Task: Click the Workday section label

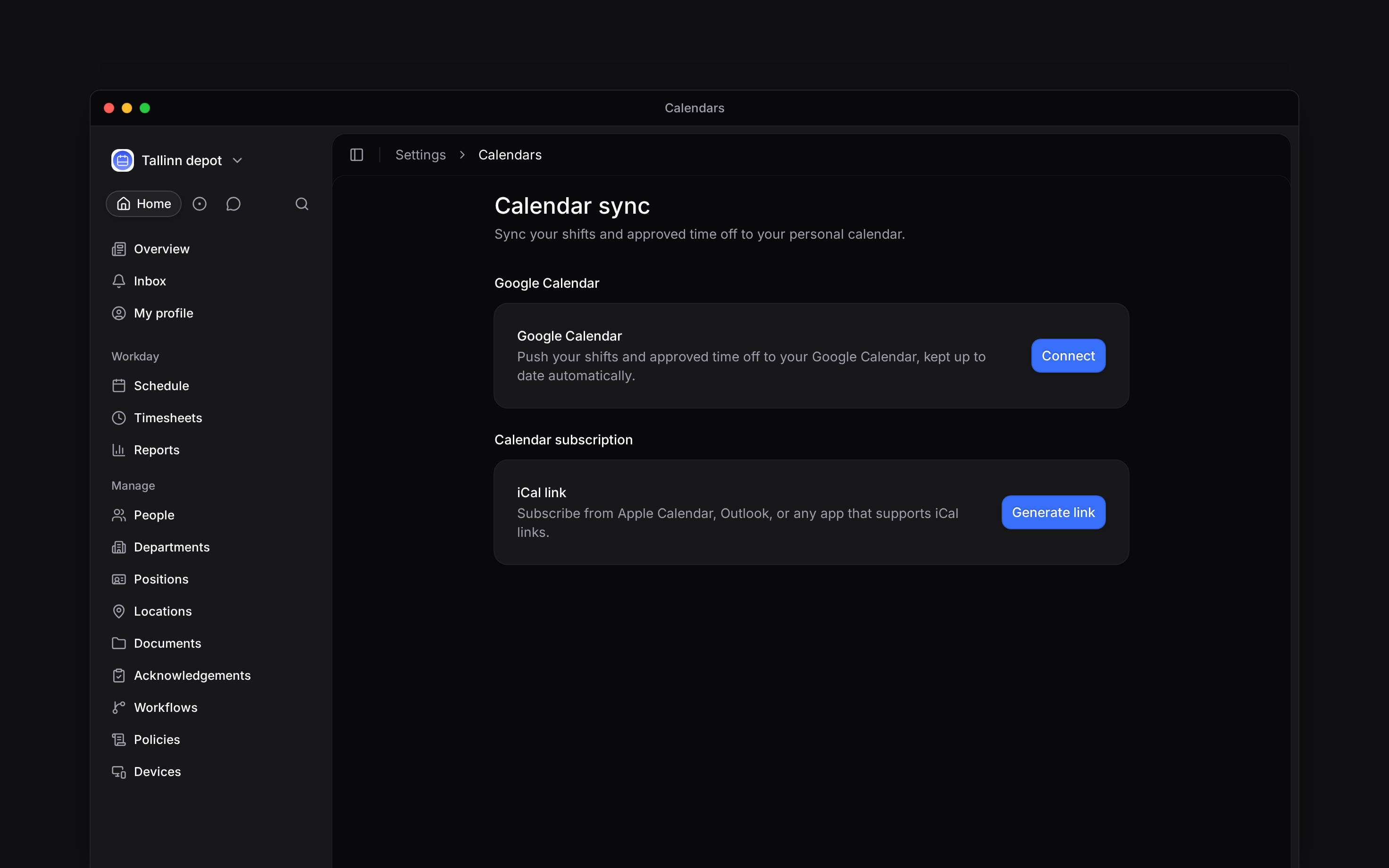Action: click(135, 357)
